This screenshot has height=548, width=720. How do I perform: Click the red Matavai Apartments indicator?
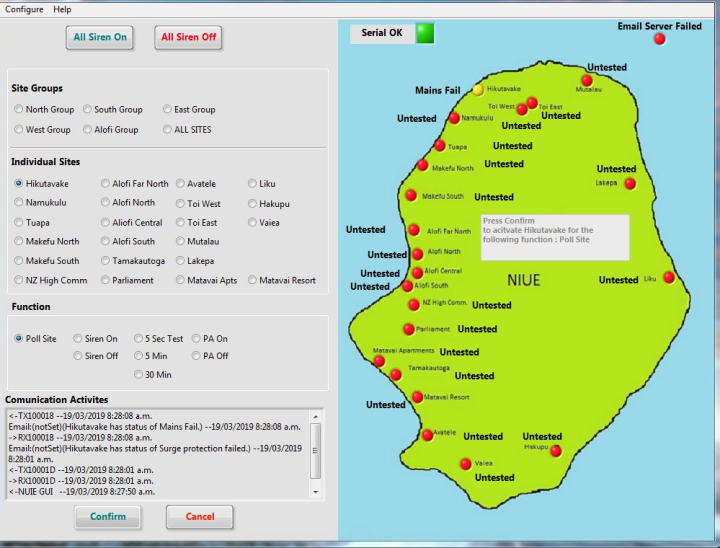(x=379, y=361)
